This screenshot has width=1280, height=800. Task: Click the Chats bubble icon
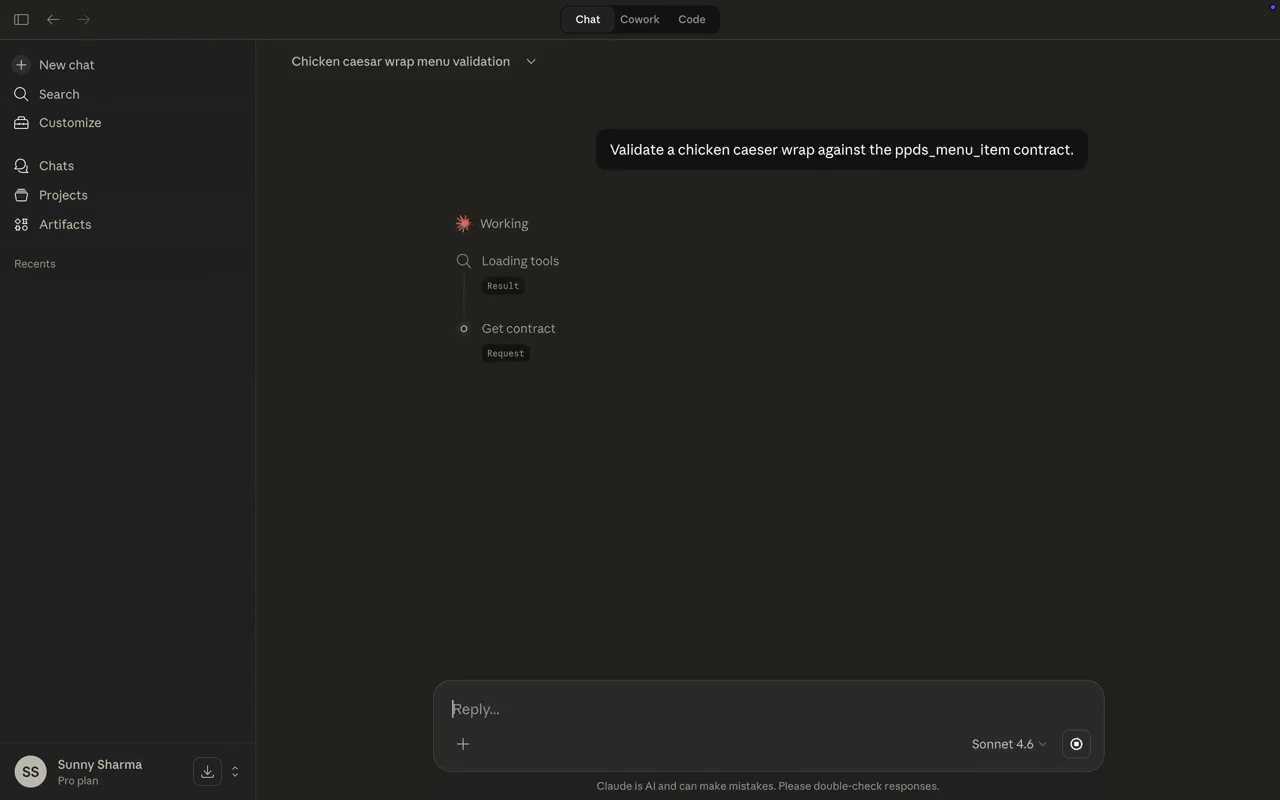tap(21, 166)
